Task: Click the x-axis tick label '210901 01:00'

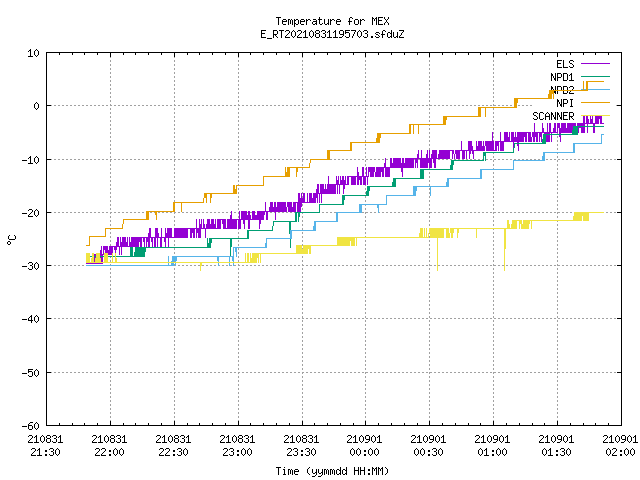Action: pos(493,446)
